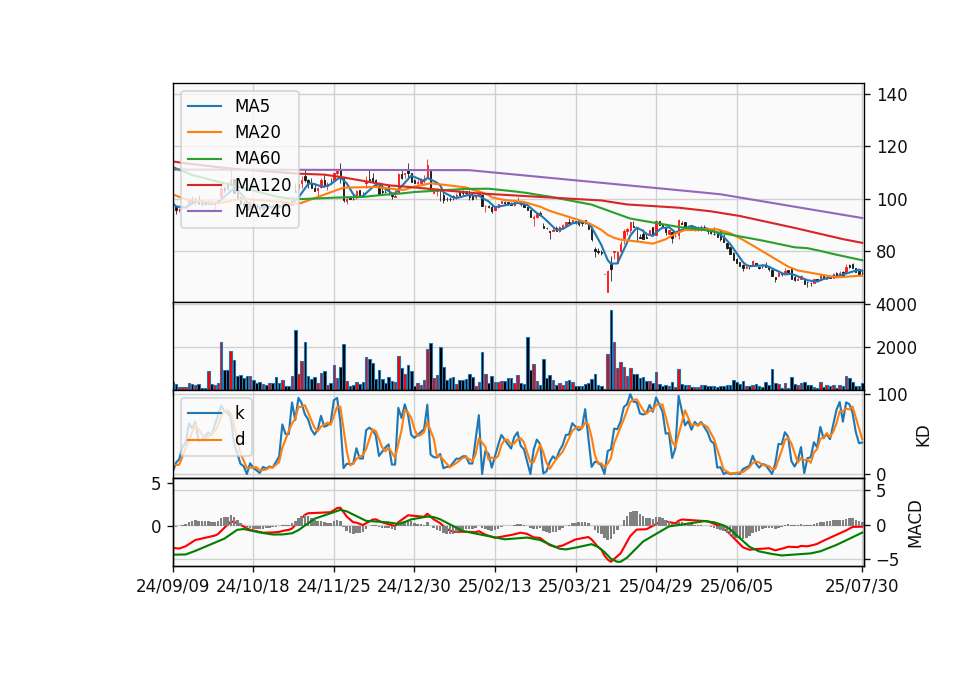960x690 pixels.
Task: Click the 25/06/05 date tick label
Action: coord(737,586)
